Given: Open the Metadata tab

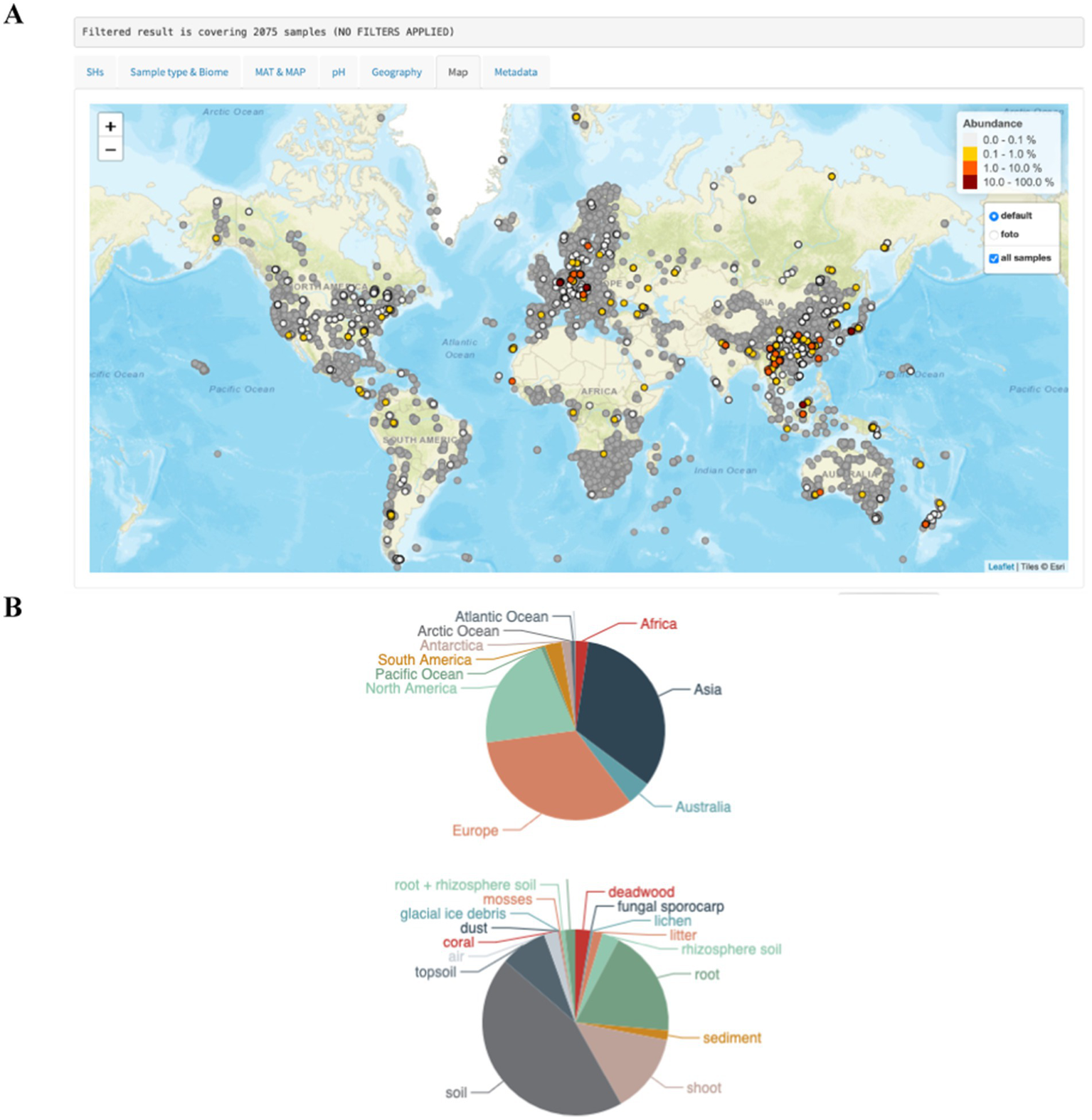Looking at the screenshot, I should point(516,72).
